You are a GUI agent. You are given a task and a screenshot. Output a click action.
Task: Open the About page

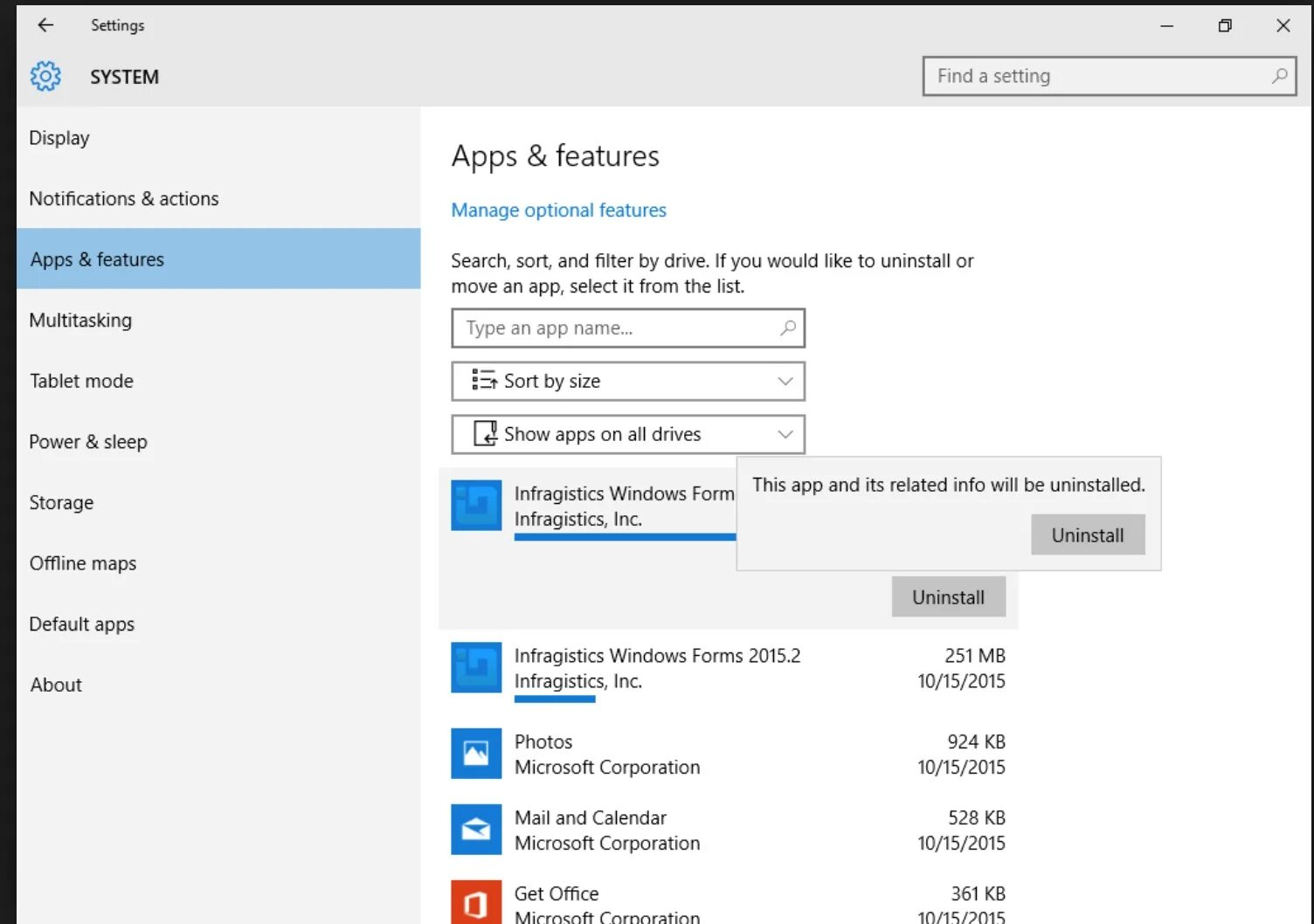(x=218, y=685)
